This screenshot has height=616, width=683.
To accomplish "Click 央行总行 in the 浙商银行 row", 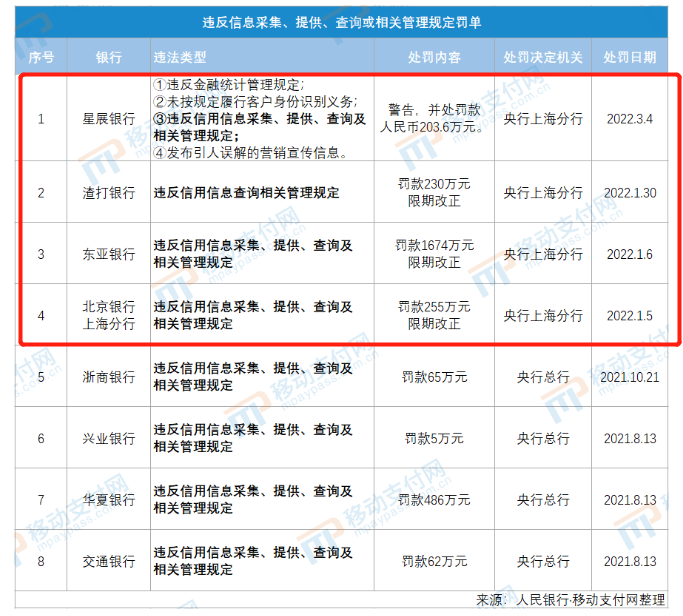I will point(543,377).
